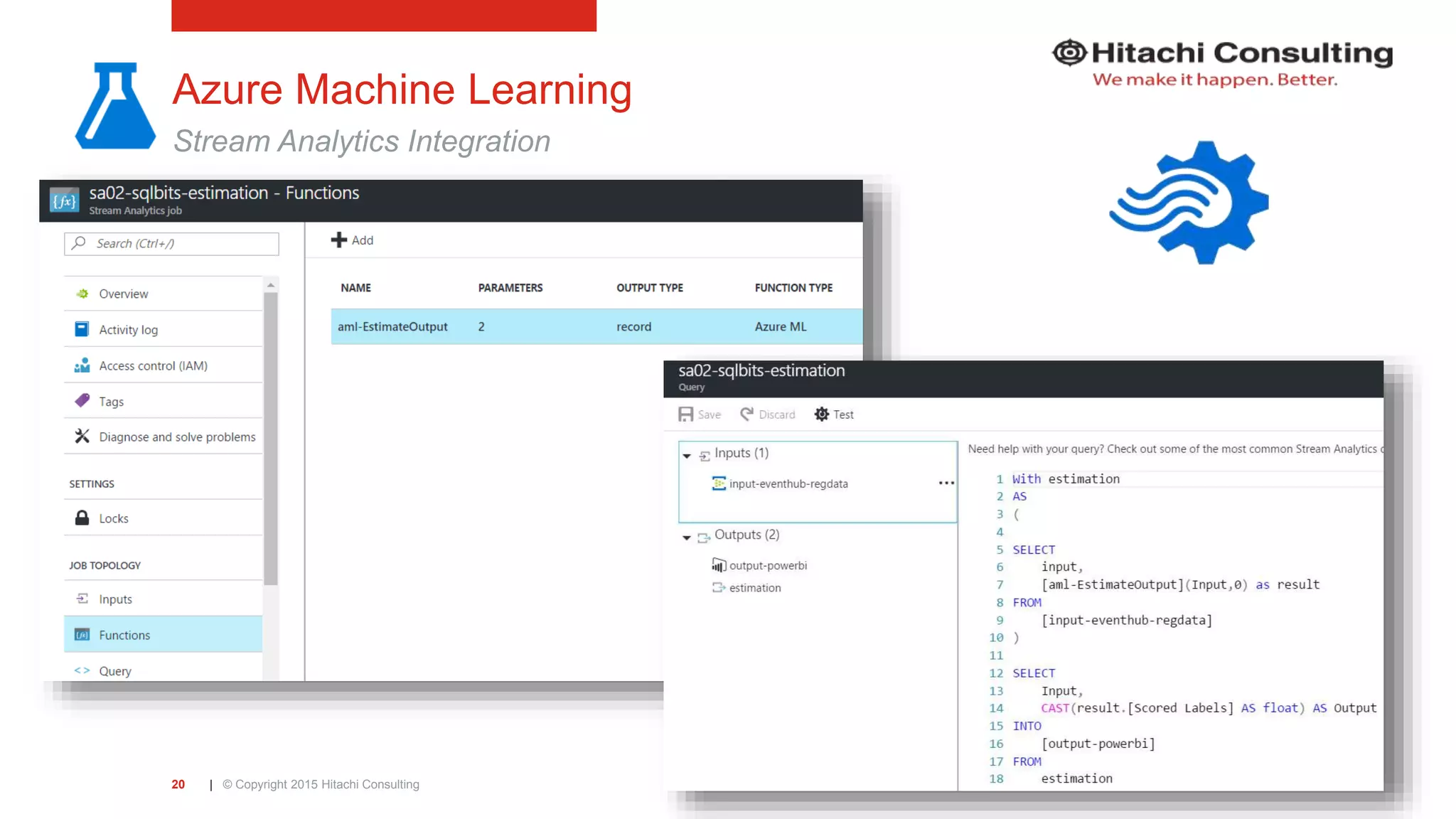Viewport: 1456px width, 819px height.
Task: Click the NAME column header
Action: 355,287
